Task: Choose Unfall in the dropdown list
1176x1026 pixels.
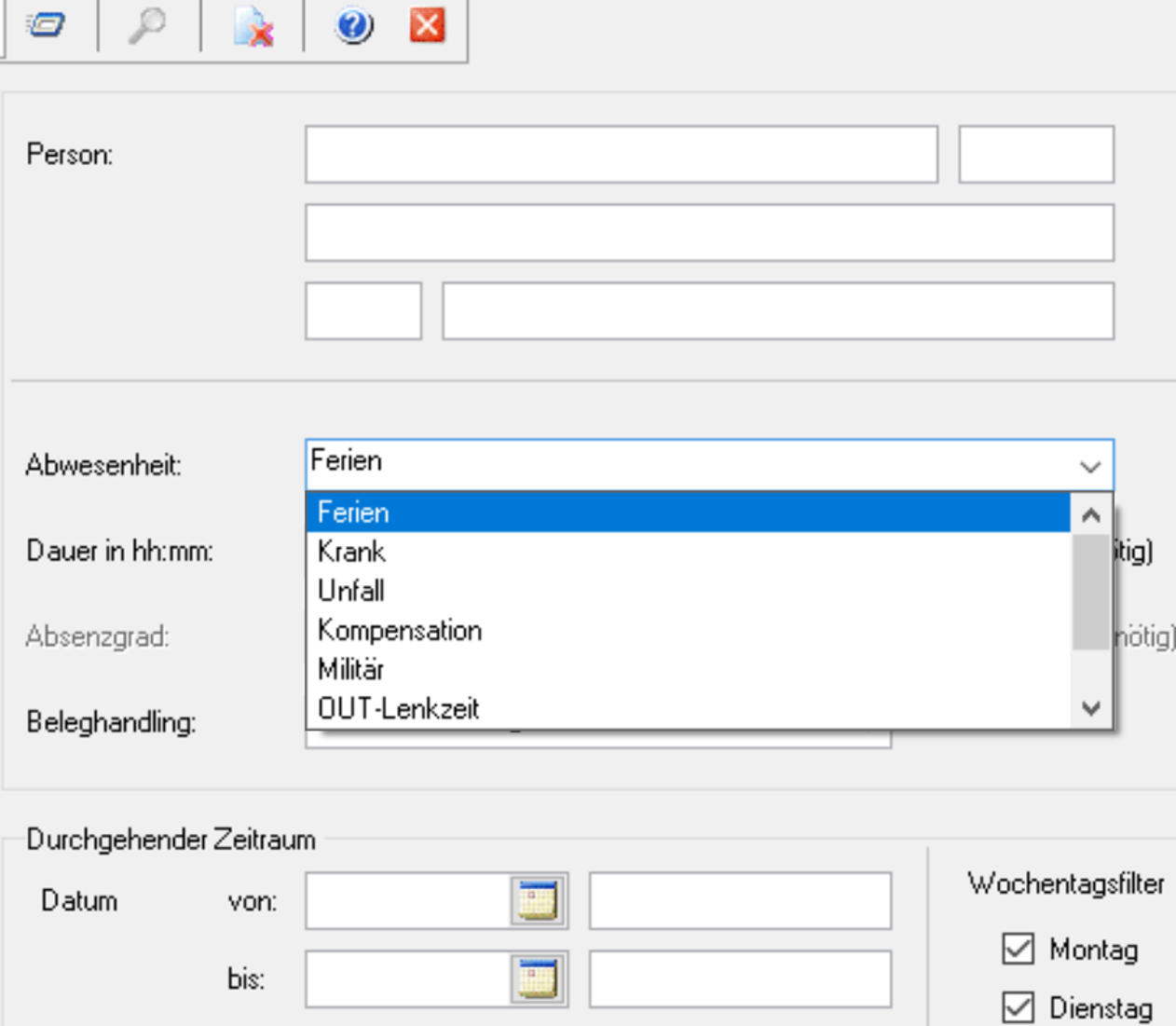Action: (x=351, y=591)
